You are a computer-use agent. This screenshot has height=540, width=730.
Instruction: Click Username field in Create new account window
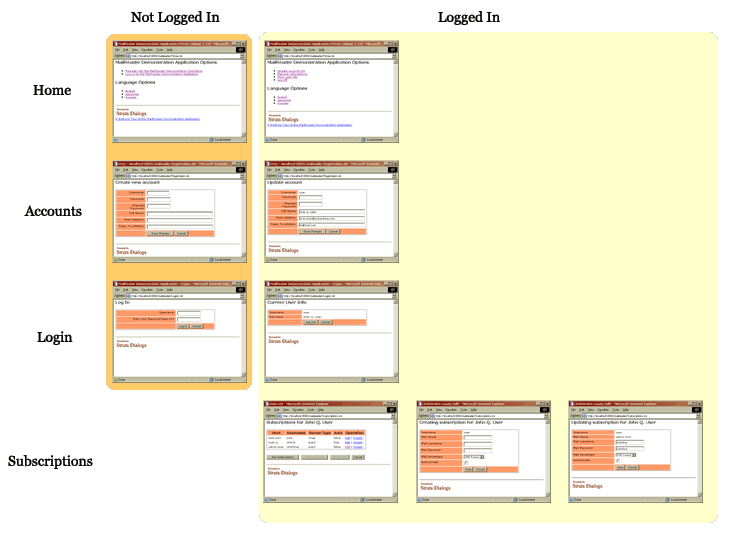[x=158, y=193]
